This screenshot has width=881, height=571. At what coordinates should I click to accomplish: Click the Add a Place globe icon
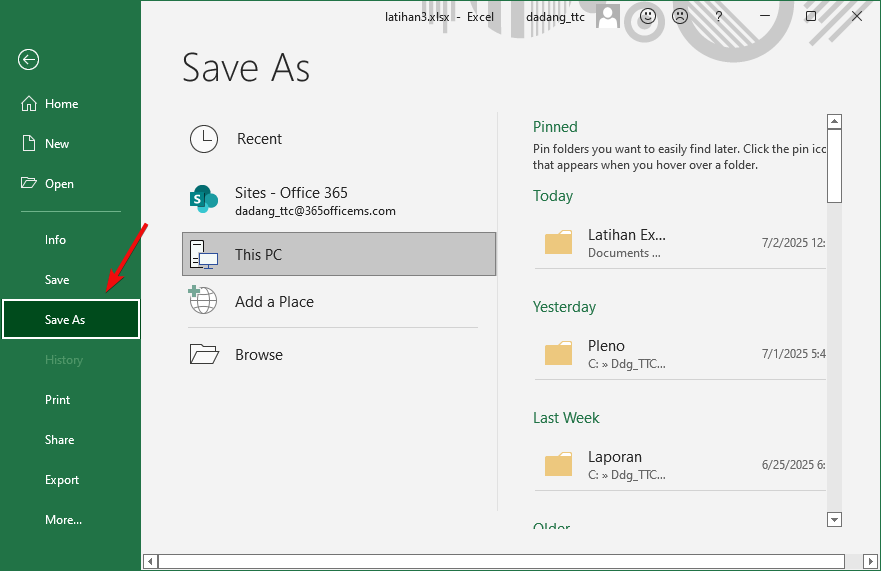[203, 300]
